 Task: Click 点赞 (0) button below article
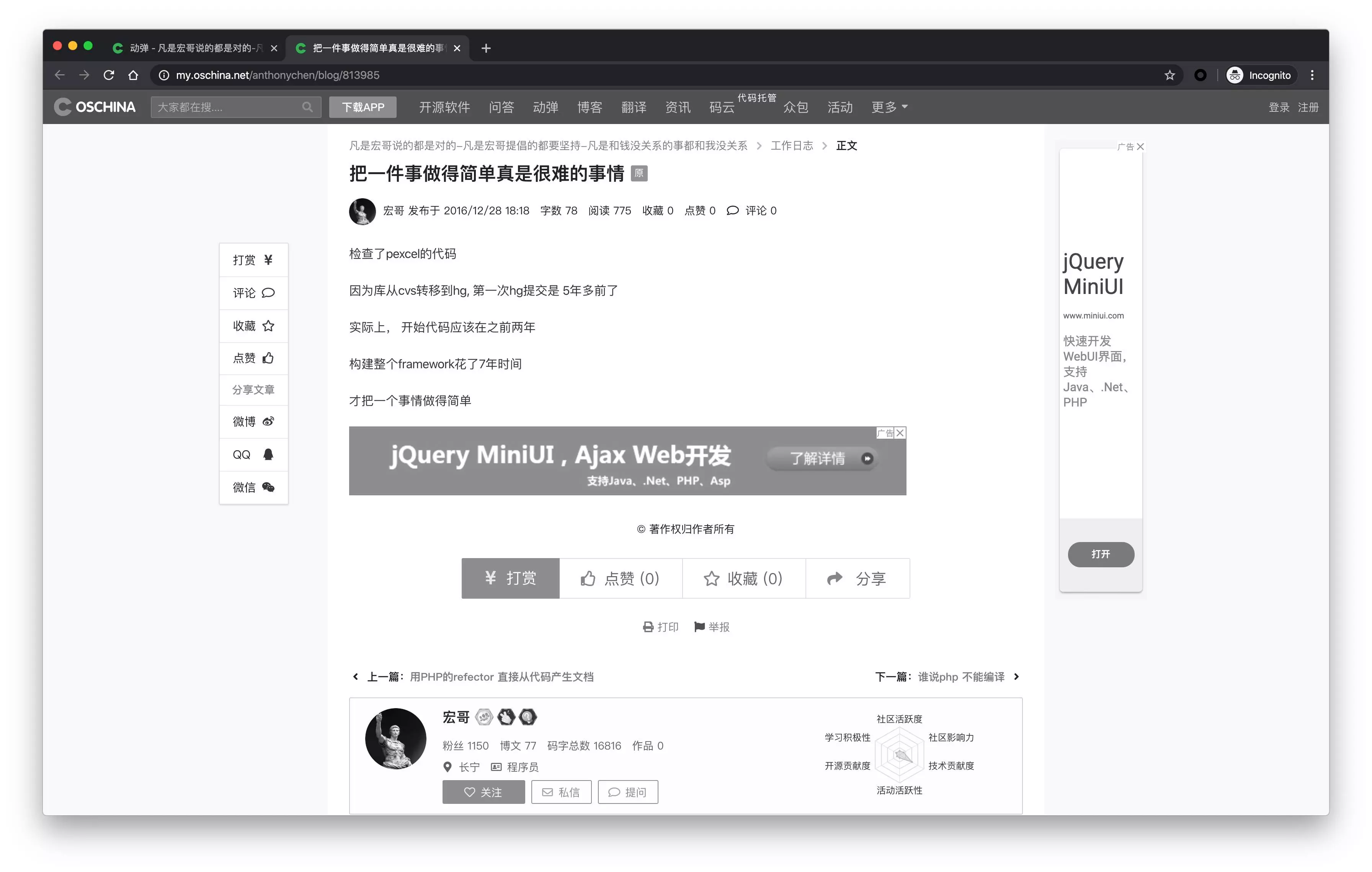click(621, 578)
